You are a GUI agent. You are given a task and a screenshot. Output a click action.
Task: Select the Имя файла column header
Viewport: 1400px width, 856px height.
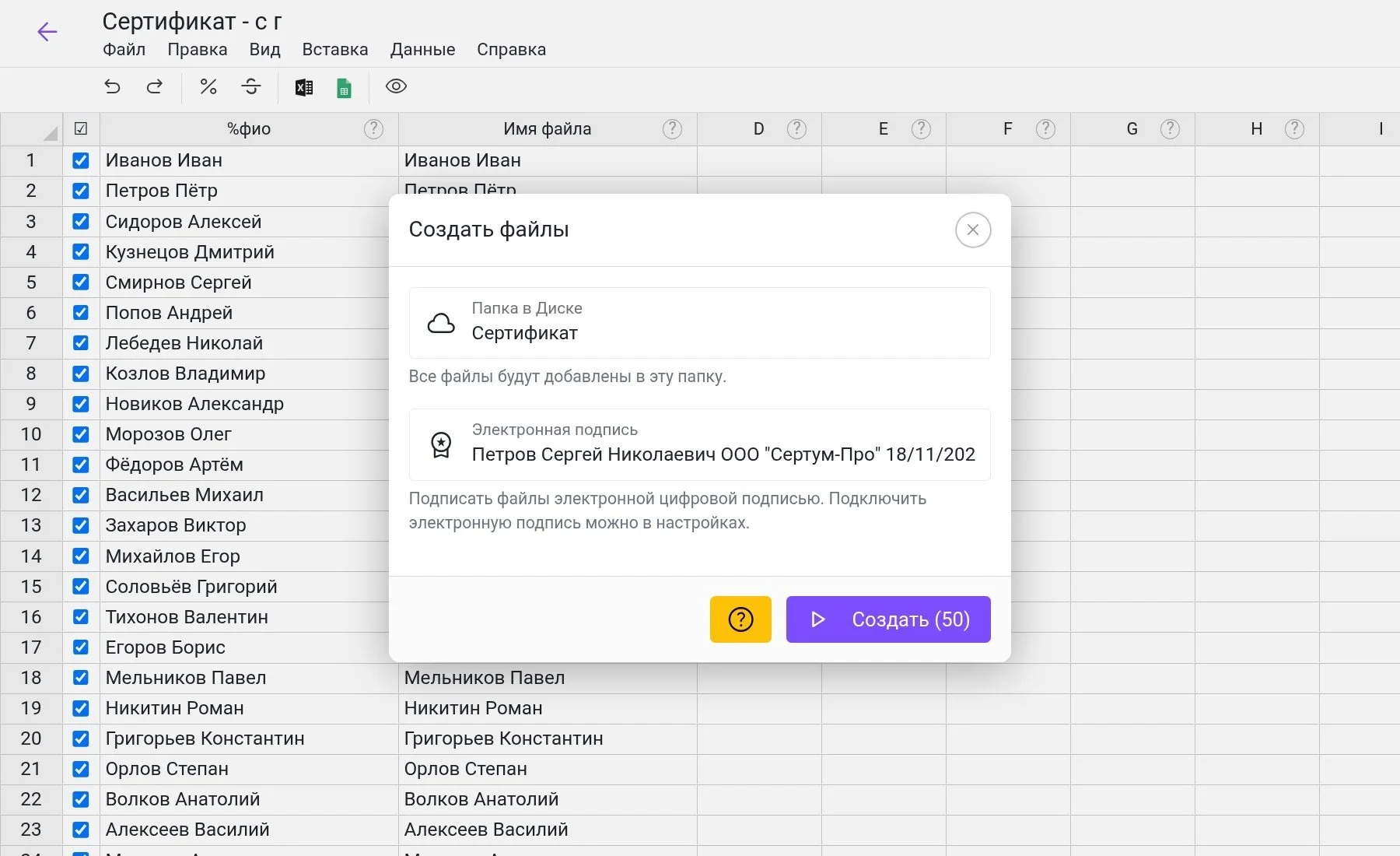click(548, 129)
